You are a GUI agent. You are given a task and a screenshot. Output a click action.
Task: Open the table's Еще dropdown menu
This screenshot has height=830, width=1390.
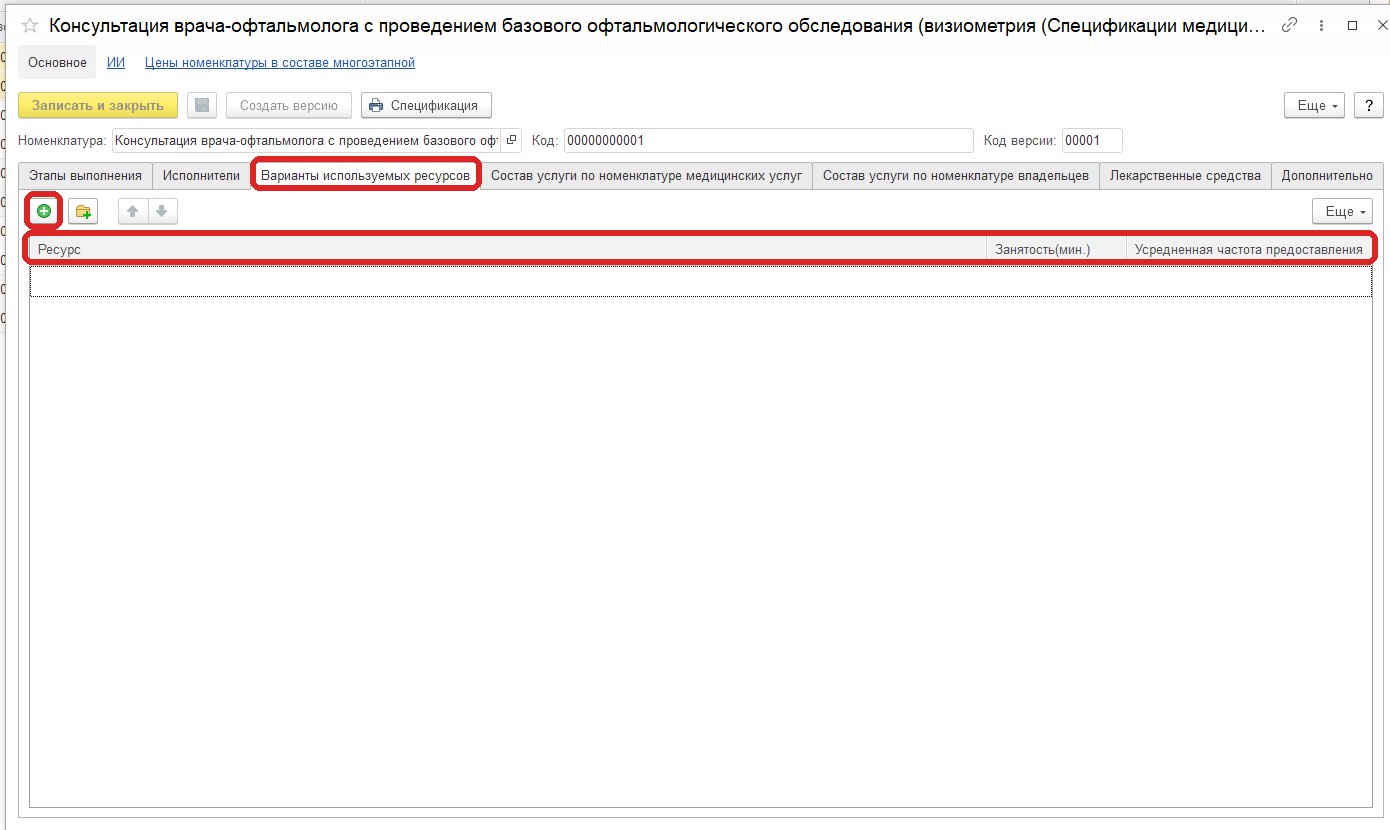(x=1342, y=211)
